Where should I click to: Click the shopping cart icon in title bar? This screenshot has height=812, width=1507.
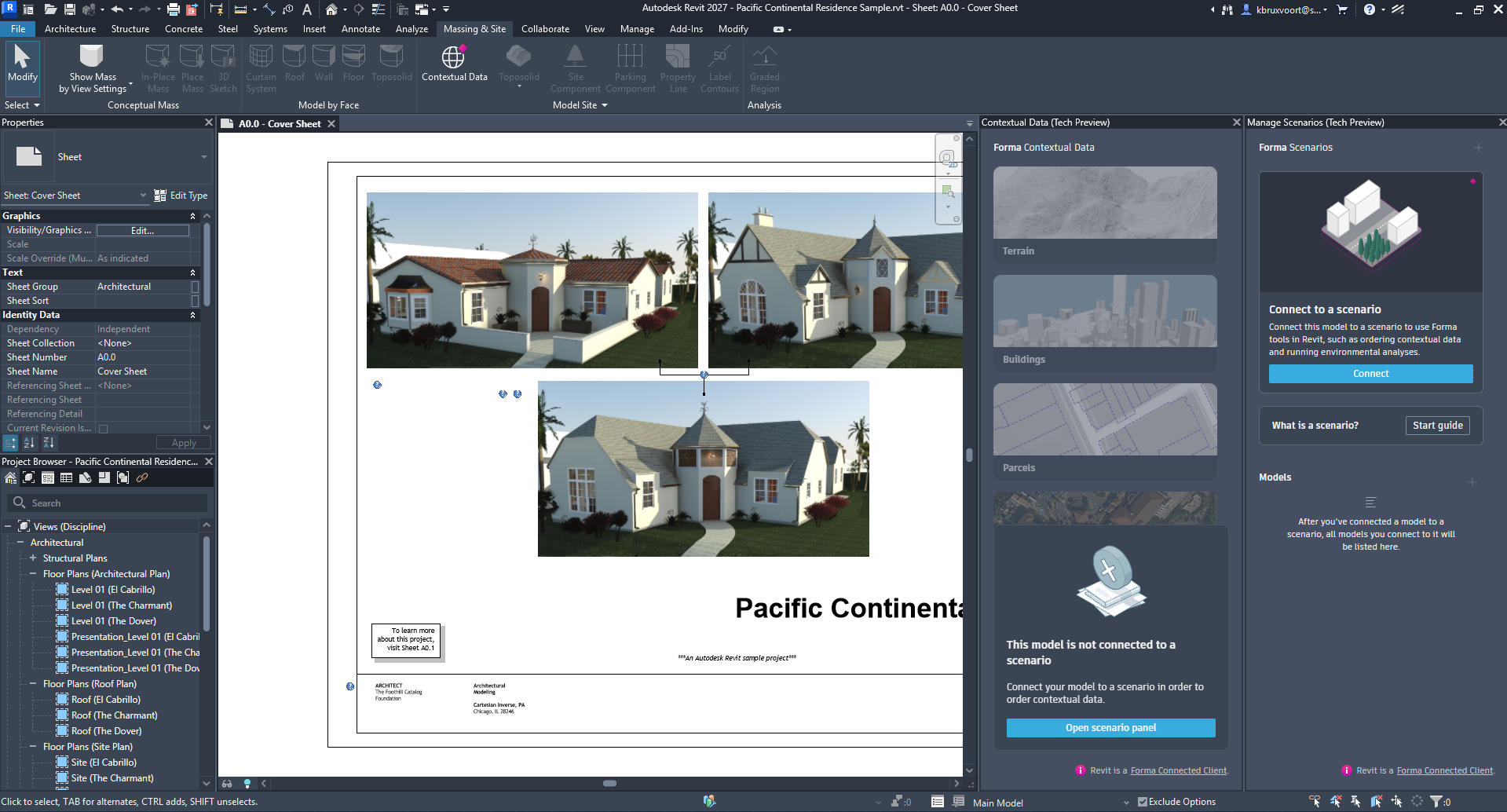1342,9
